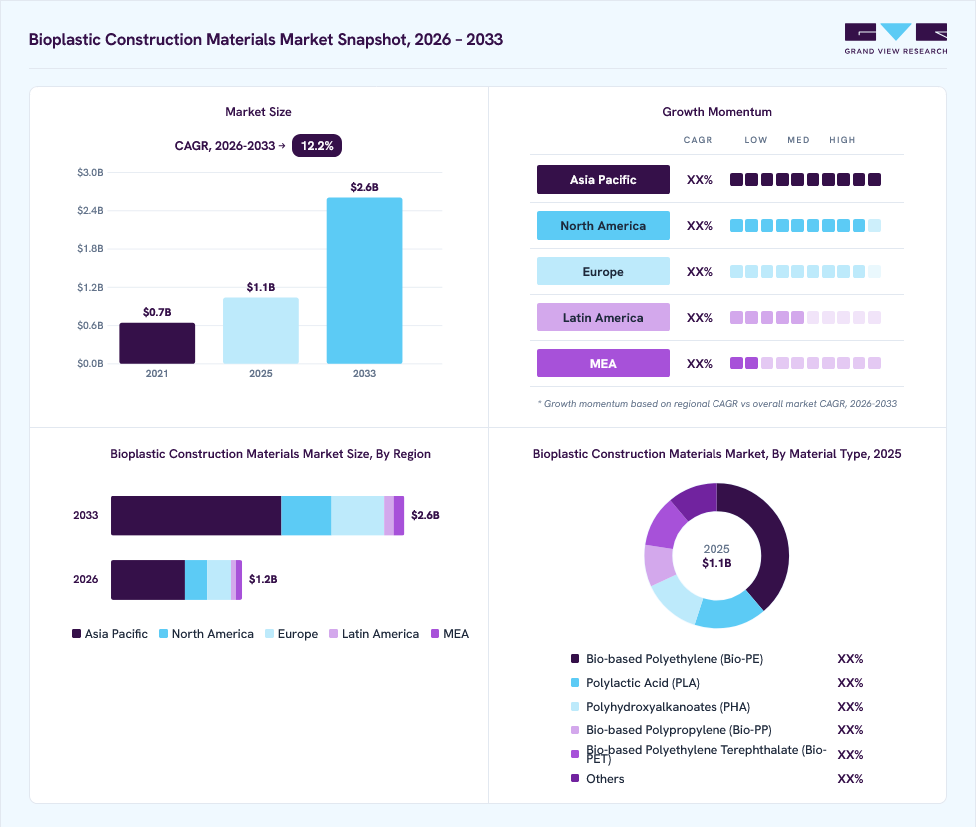The height and width of the screenshot is (828, 976).
Task: Click the $2.6B label above 2033 bar
Action: coord(364,187)
